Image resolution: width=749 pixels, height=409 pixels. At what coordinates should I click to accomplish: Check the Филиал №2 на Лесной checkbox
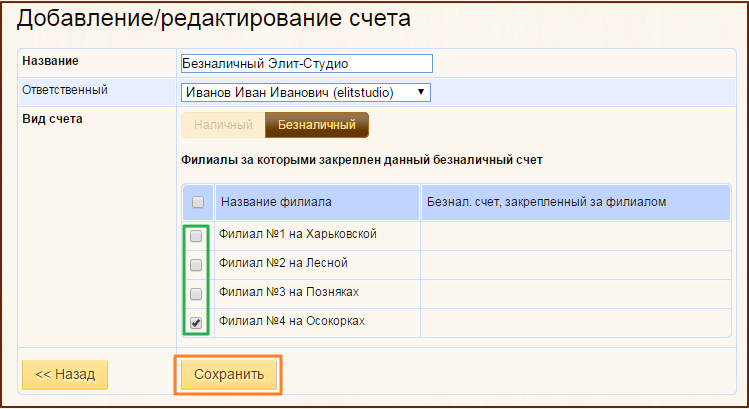pos(196,265)
